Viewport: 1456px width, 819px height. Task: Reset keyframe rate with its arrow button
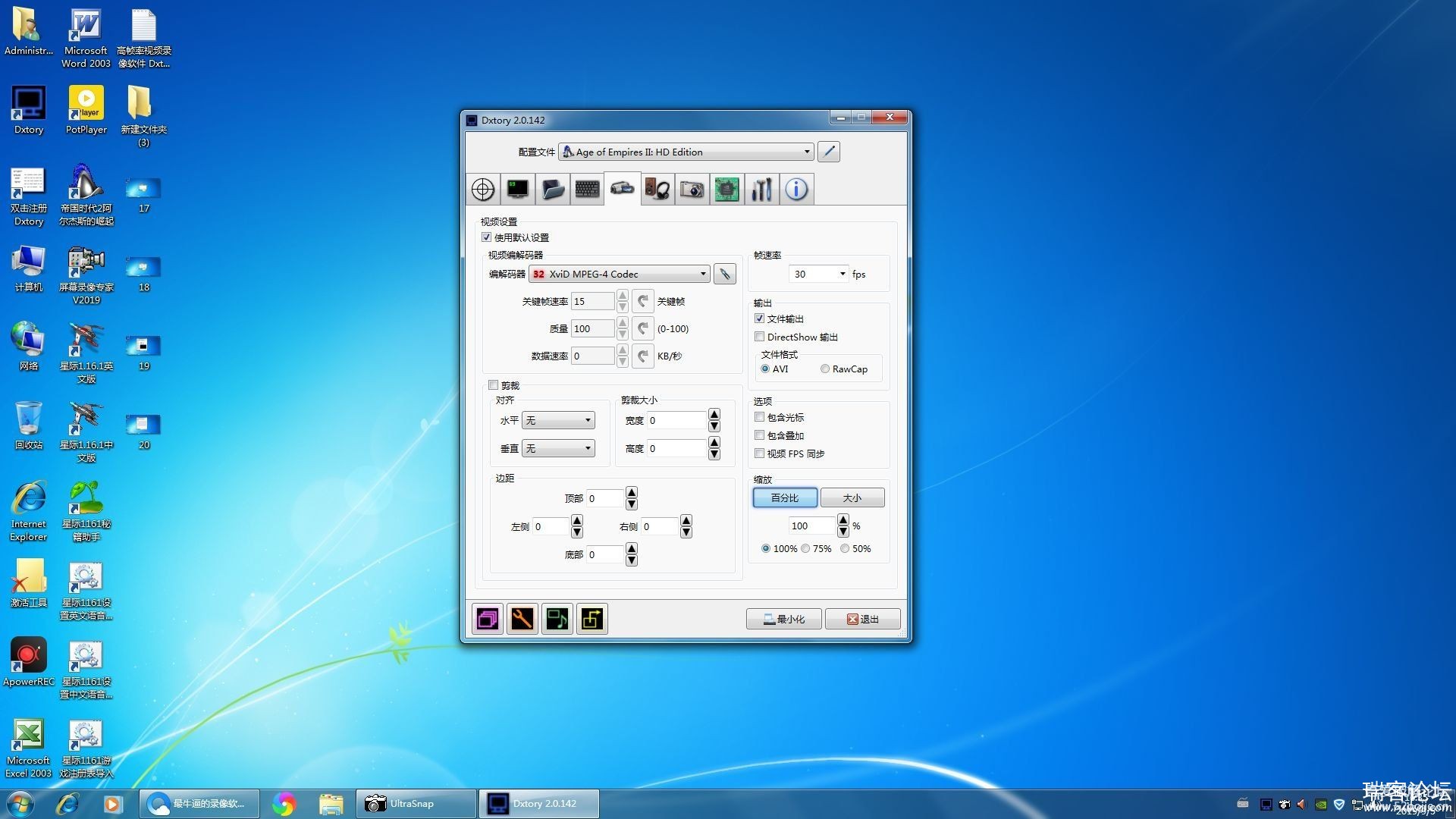pos(642,301)
